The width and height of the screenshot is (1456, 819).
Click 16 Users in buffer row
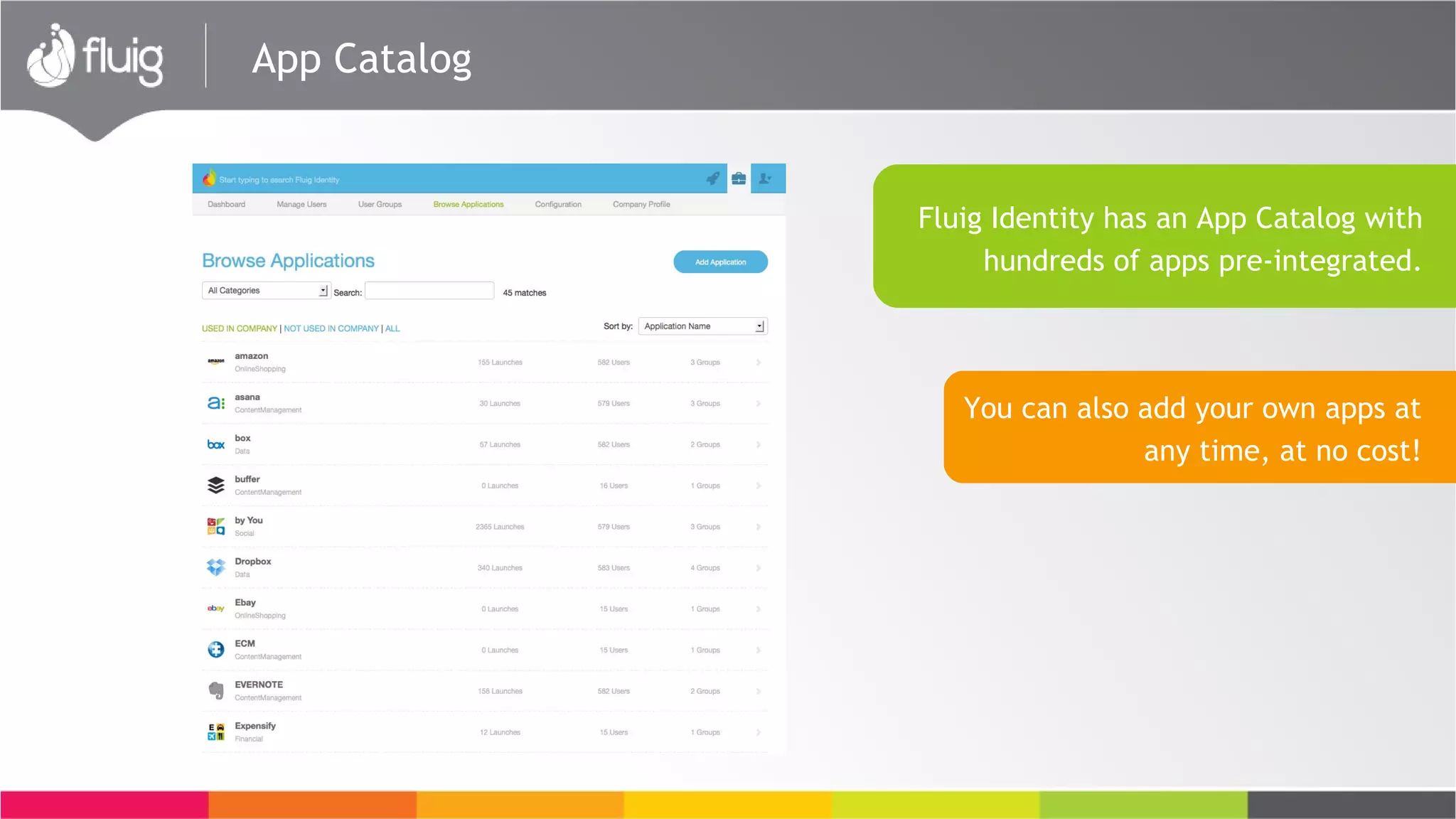pyautogui.click(x=614, y=486)
